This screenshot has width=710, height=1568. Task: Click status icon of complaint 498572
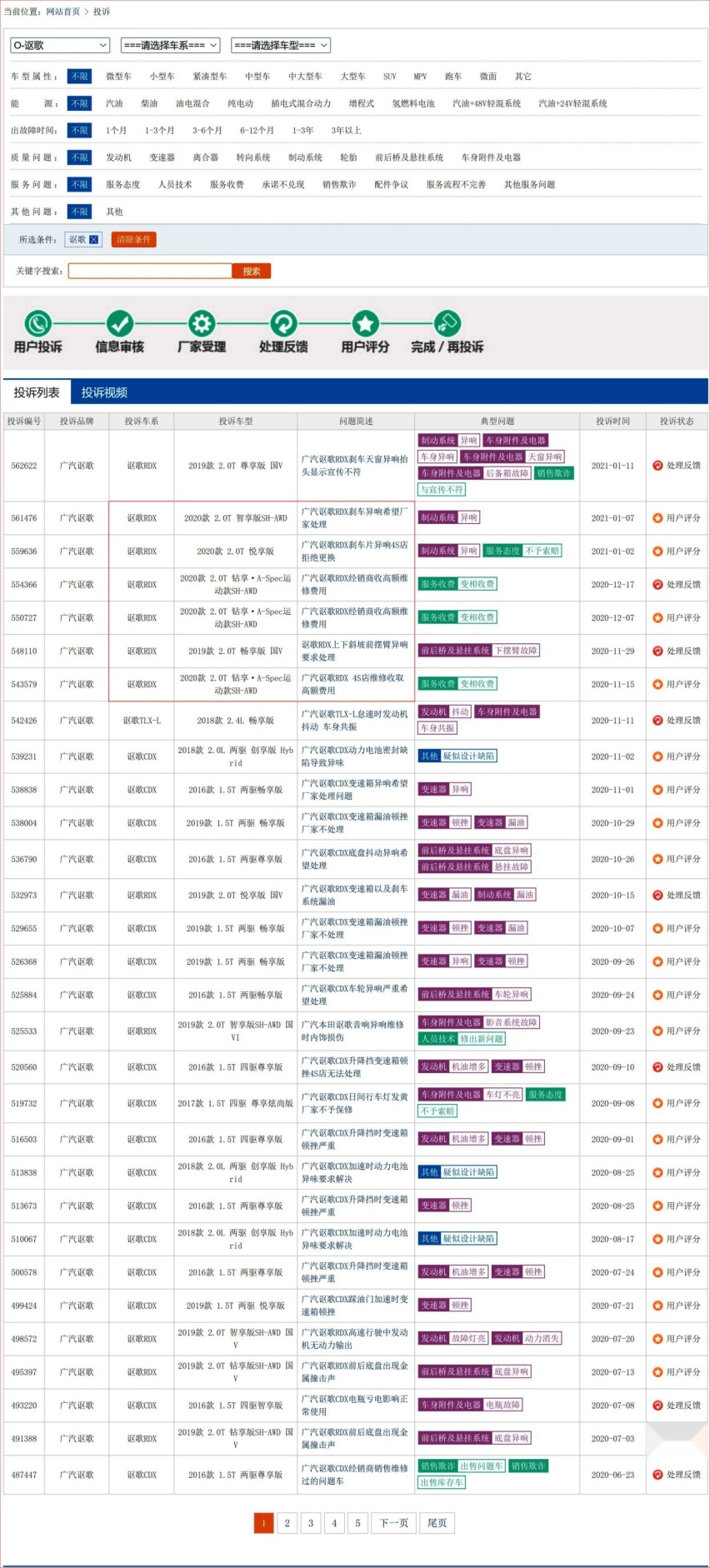point(657,1339)
